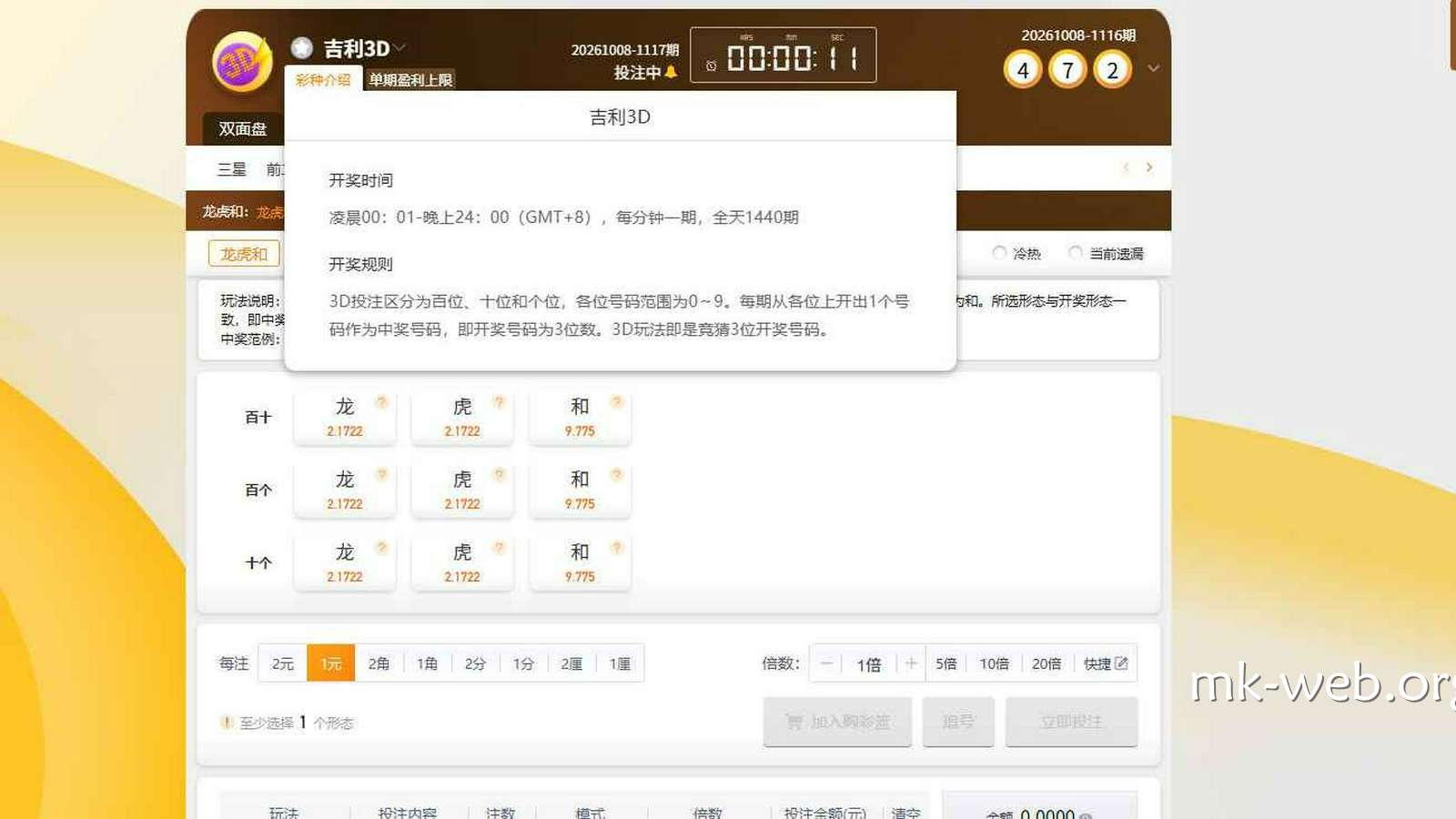Select the 龙虎和 play type button
The width and height of the screenshot is (1456, 819).
[x=244, y=254]
